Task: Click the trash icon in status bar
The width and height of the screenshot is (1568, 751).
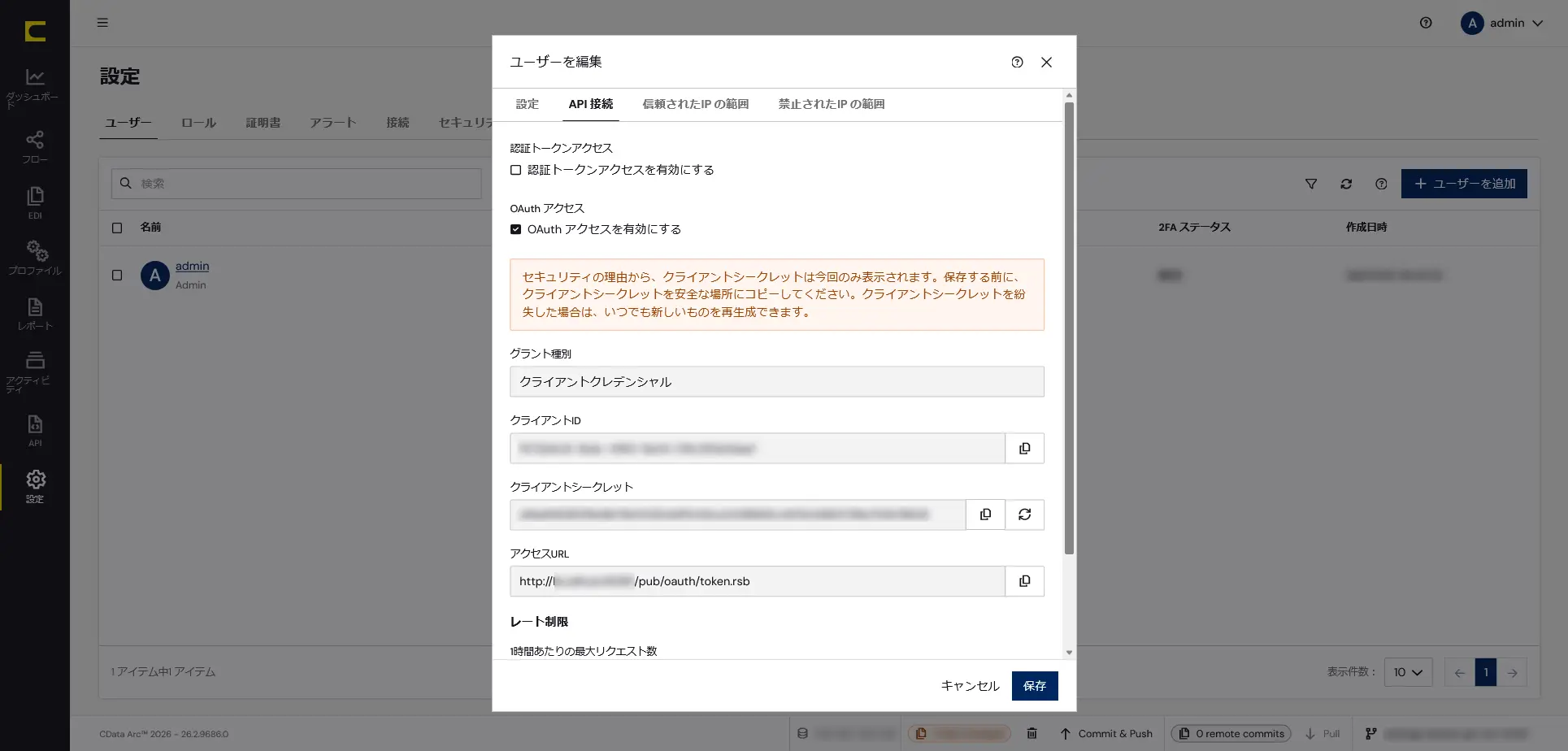Action: click(1032, 733)
